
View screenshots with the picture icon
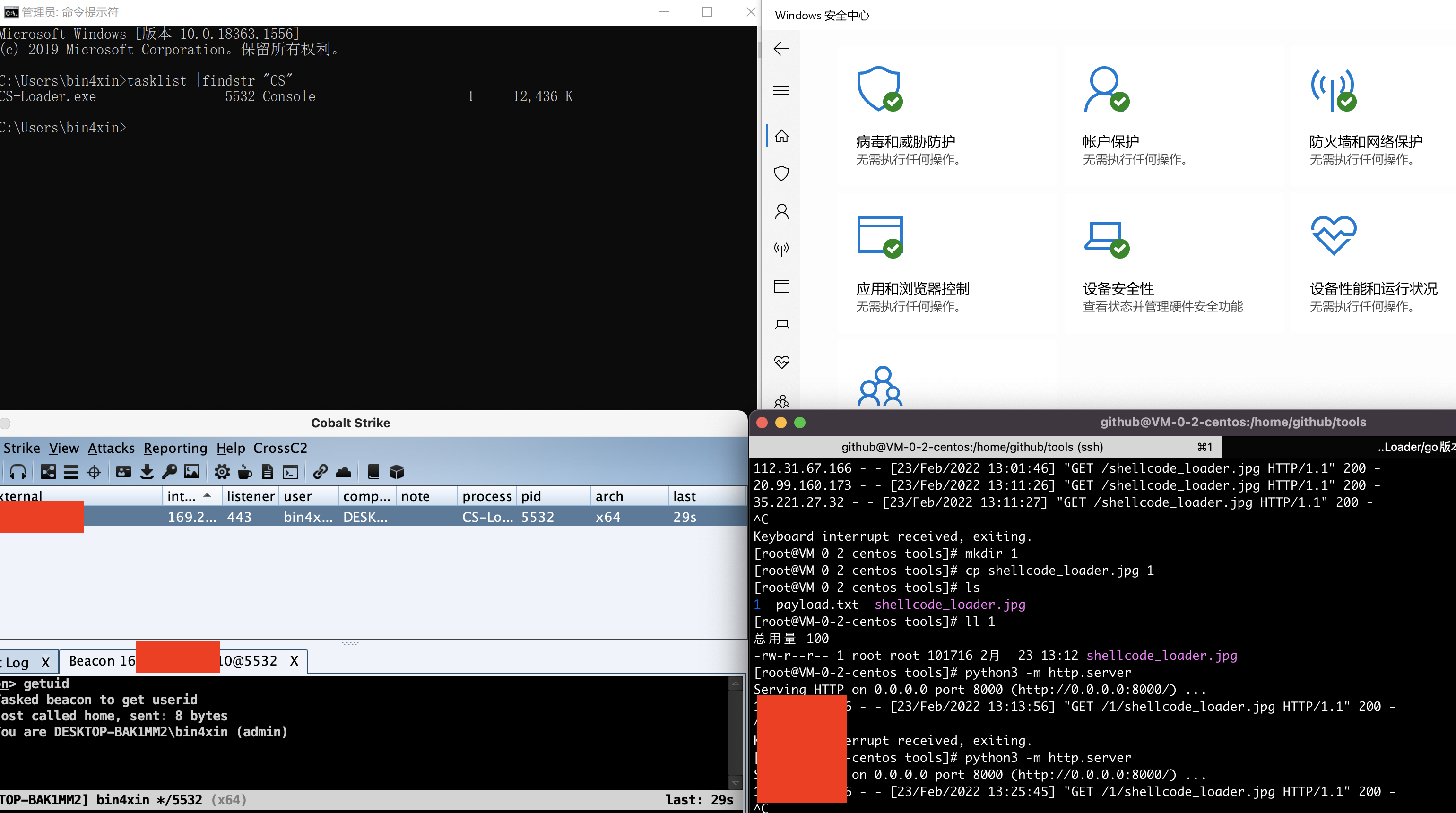tap(192, 472)
